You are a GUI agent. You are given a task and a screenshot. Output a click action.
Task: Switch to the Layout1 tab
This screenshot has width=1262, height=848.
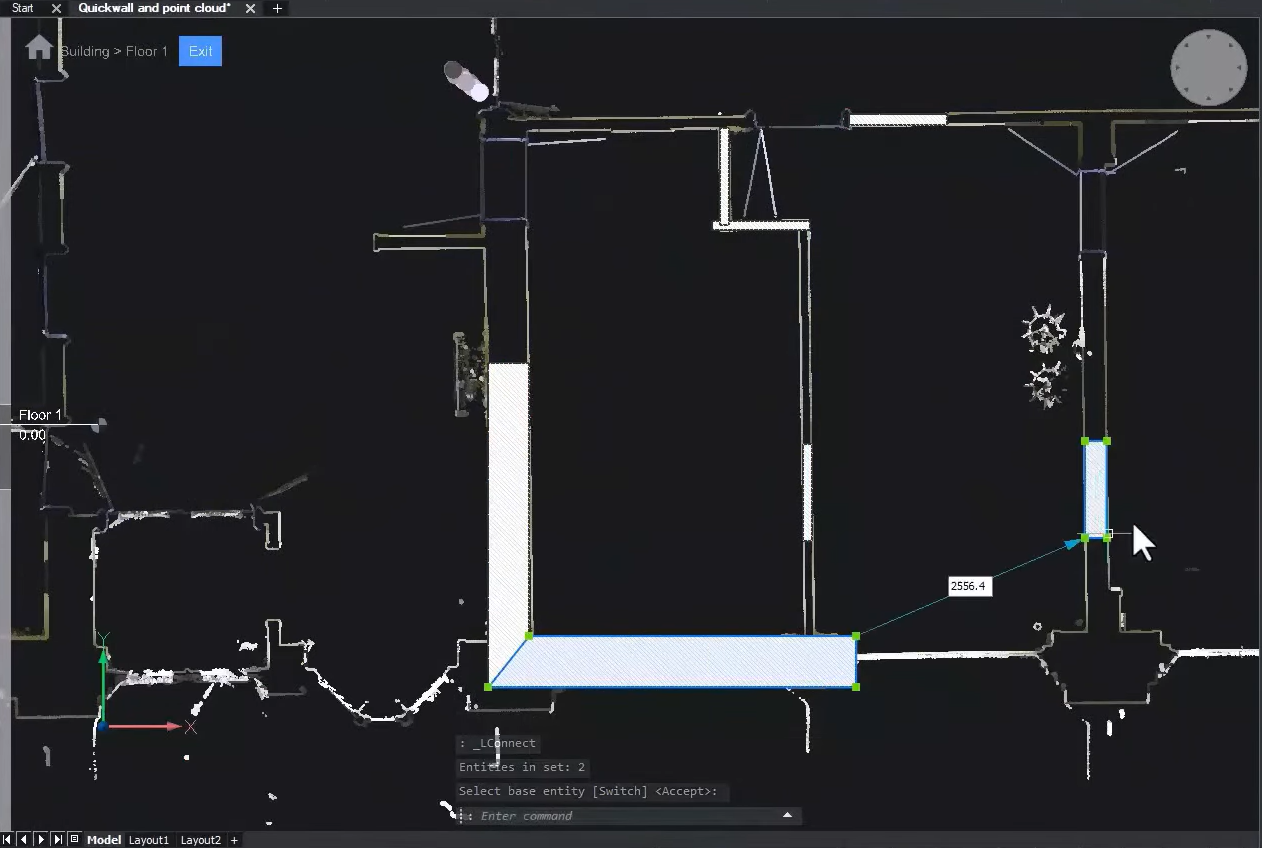(148, 840)
